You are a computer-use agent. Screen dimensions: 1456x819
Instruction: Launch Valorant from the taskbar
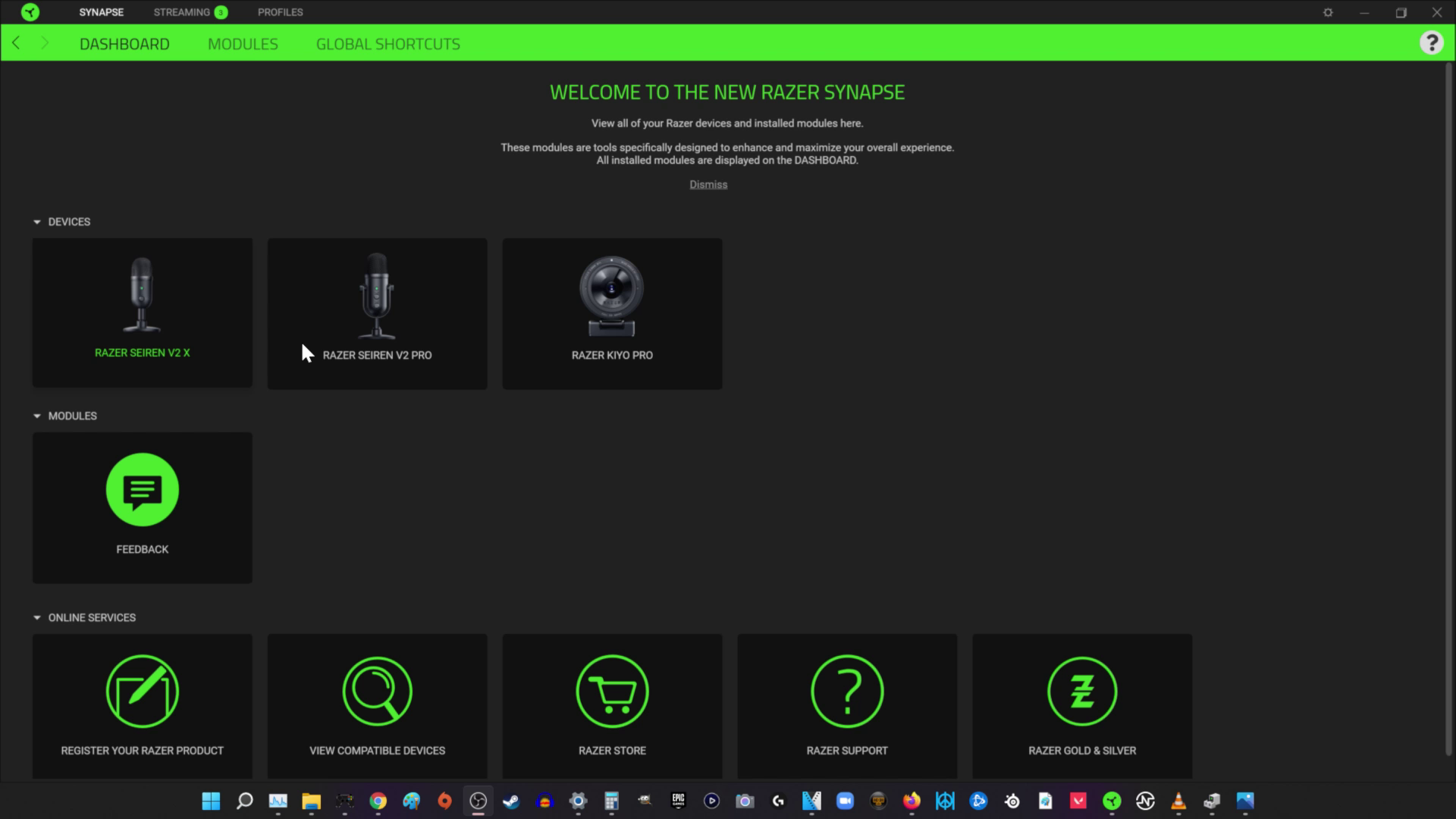1078,801
